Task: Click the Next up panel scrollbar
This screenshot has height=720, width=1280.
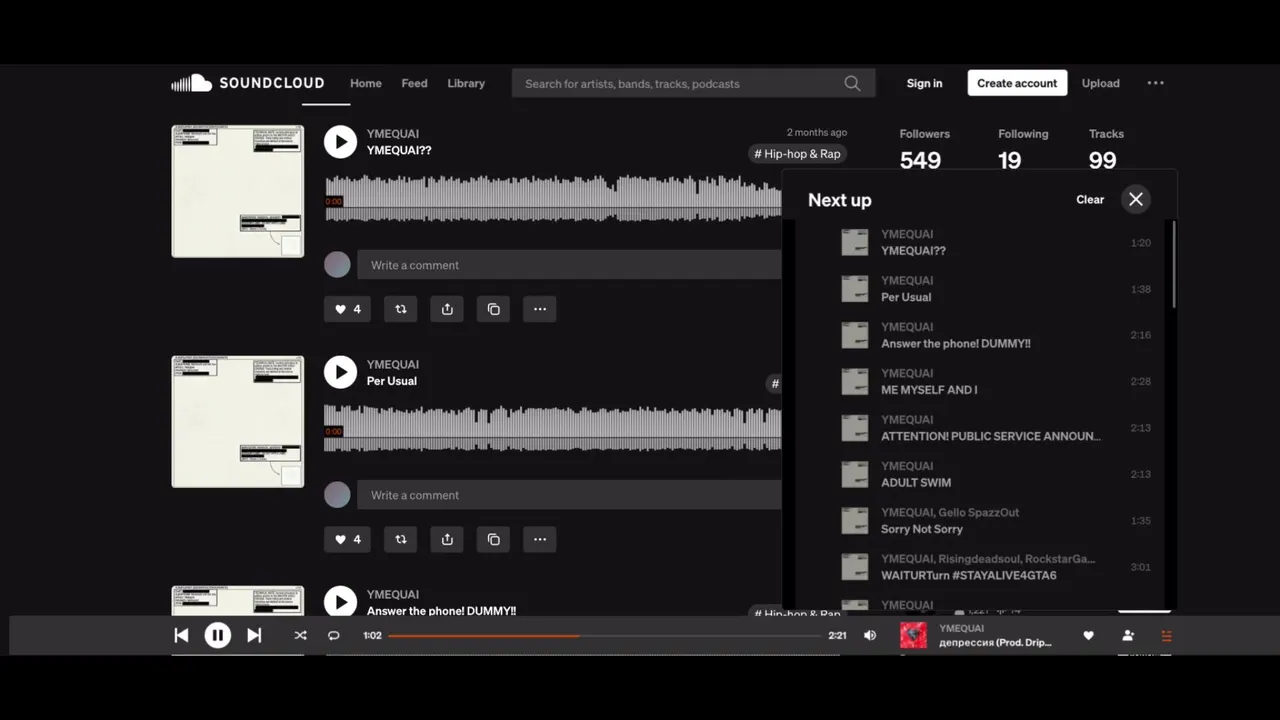Action: (x=1173, y=265)
